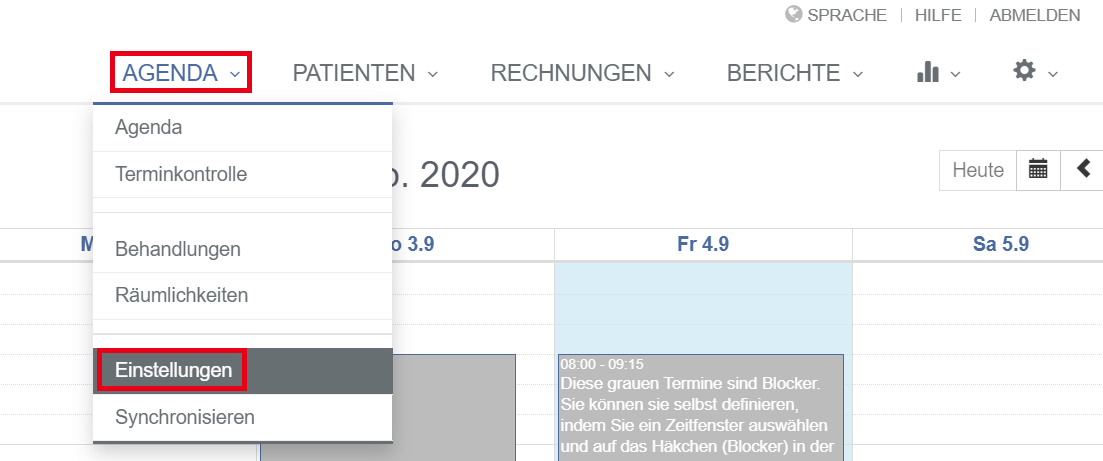Expand the PATIENTEN dropdown chevron

pyautogui.click(x=433, y=73)
